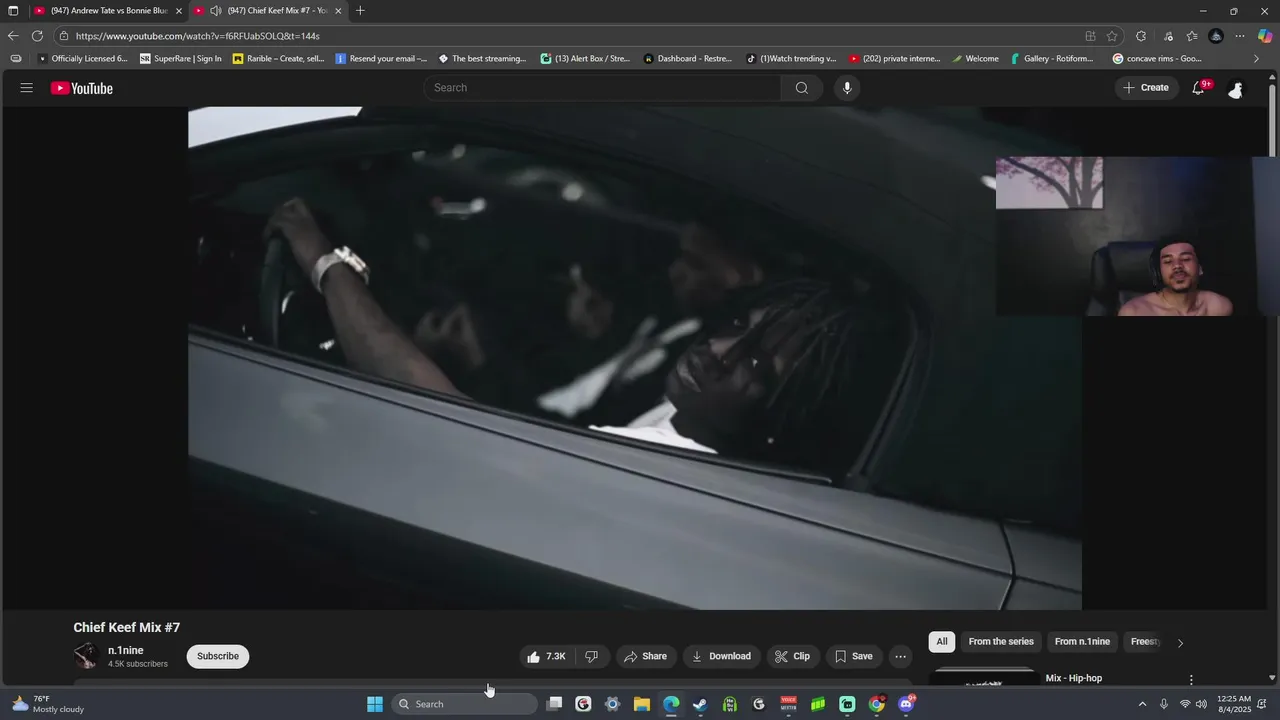This screenshot has height=720, width=1280.
Task: Show more bookmarks with the bookmarks bar chevron
Action: (x=1256, y=58)
